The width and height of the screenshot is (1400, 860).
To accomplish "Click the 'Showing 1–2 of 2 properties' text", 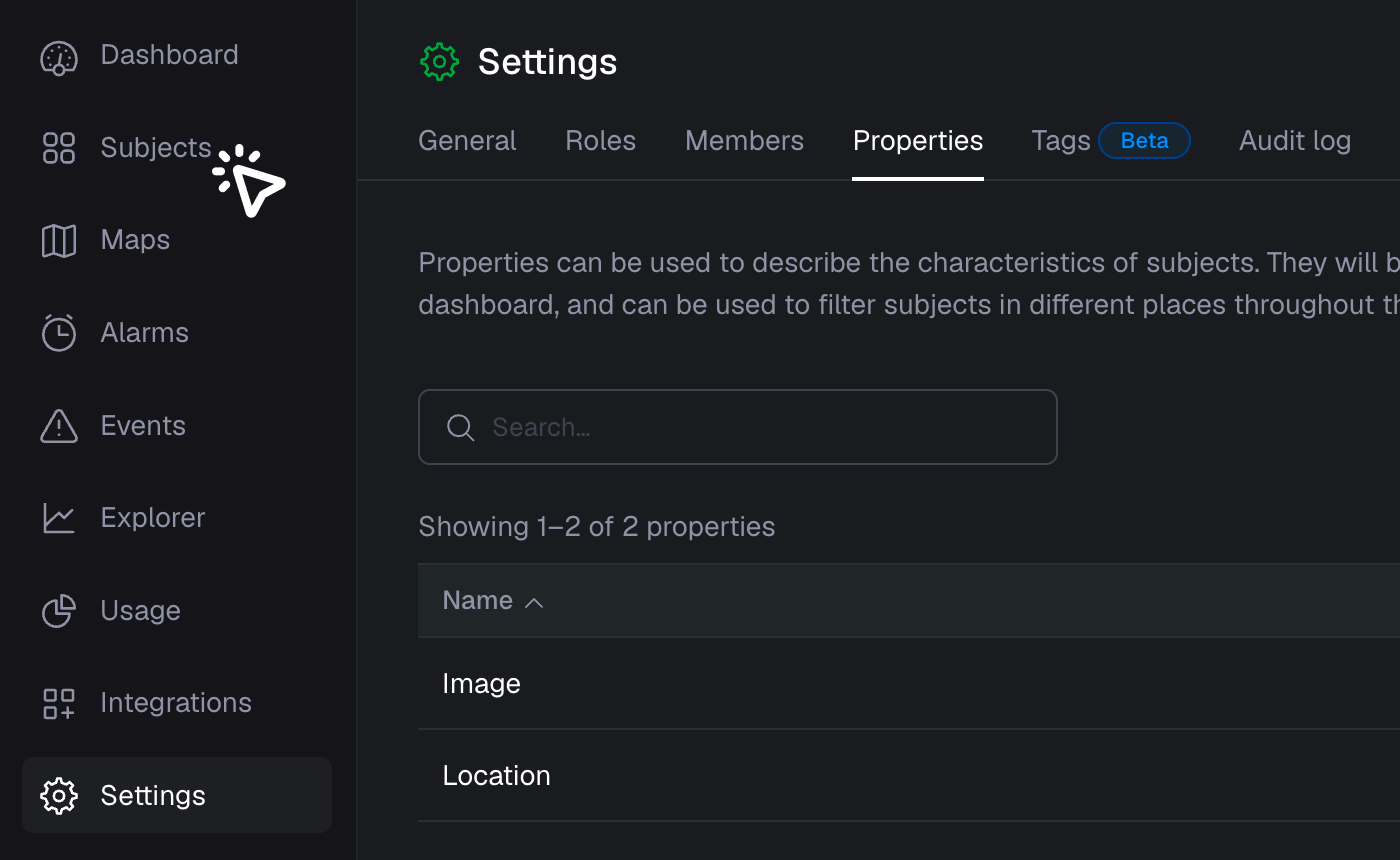I will coord(596,526).
